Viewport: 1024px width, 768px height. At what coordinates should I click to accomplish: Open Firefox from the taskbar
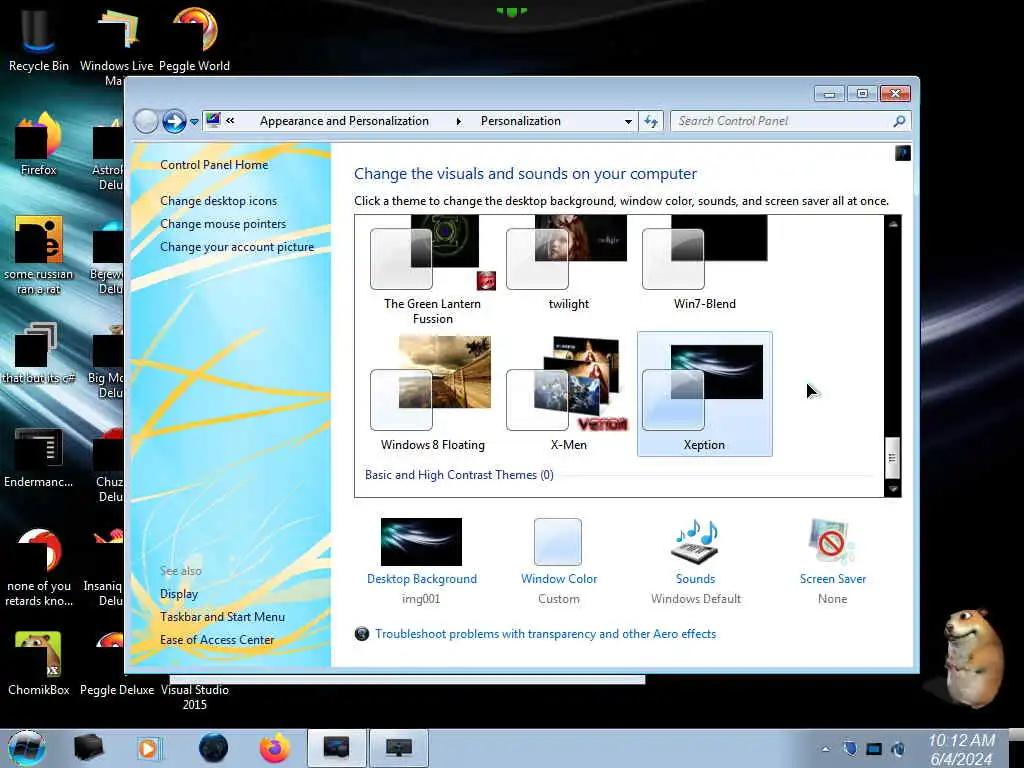274,748
